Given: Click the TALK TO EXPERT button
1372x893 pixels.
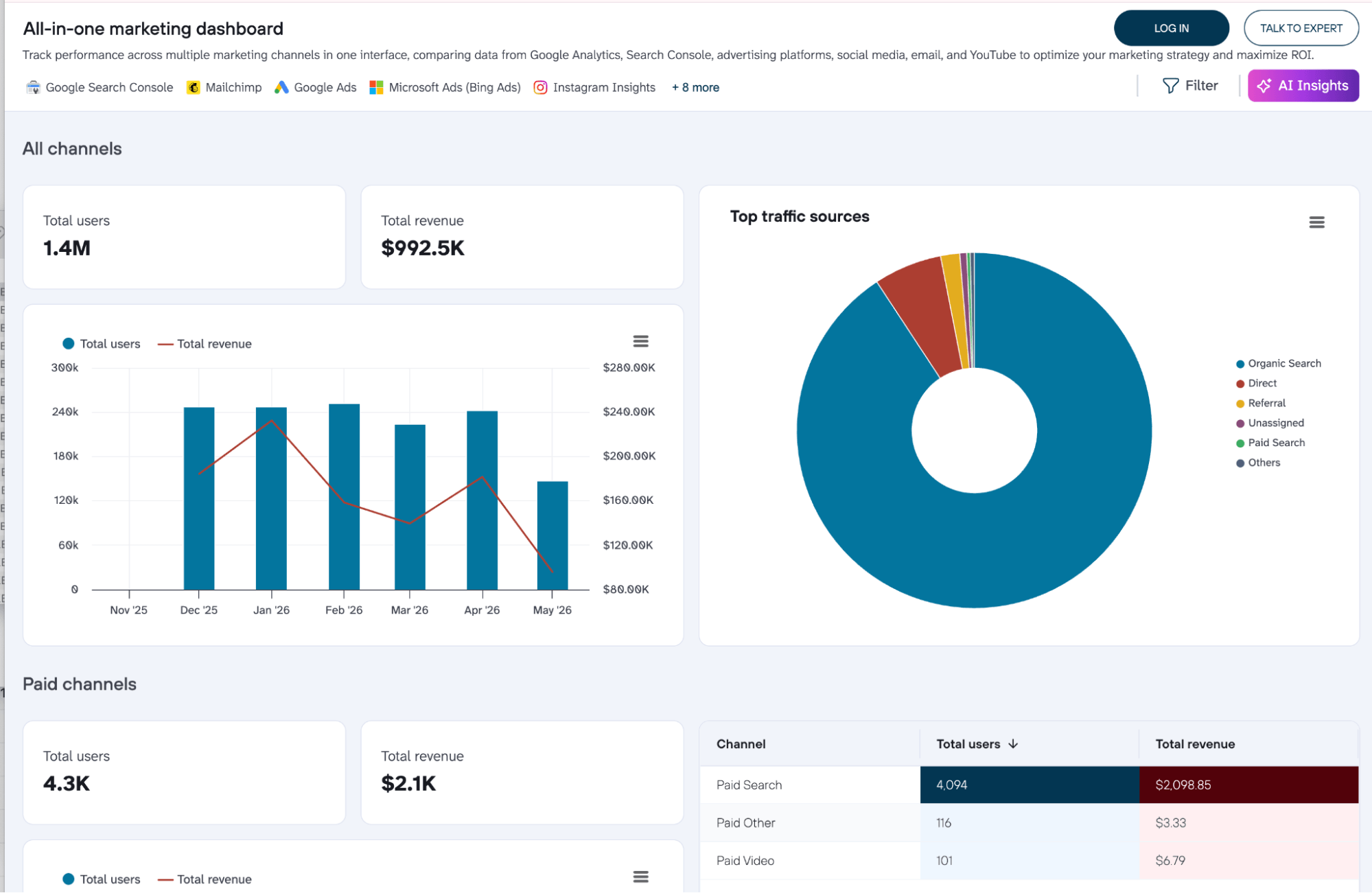Looking at the screenshot, I should coord(1301,28).
